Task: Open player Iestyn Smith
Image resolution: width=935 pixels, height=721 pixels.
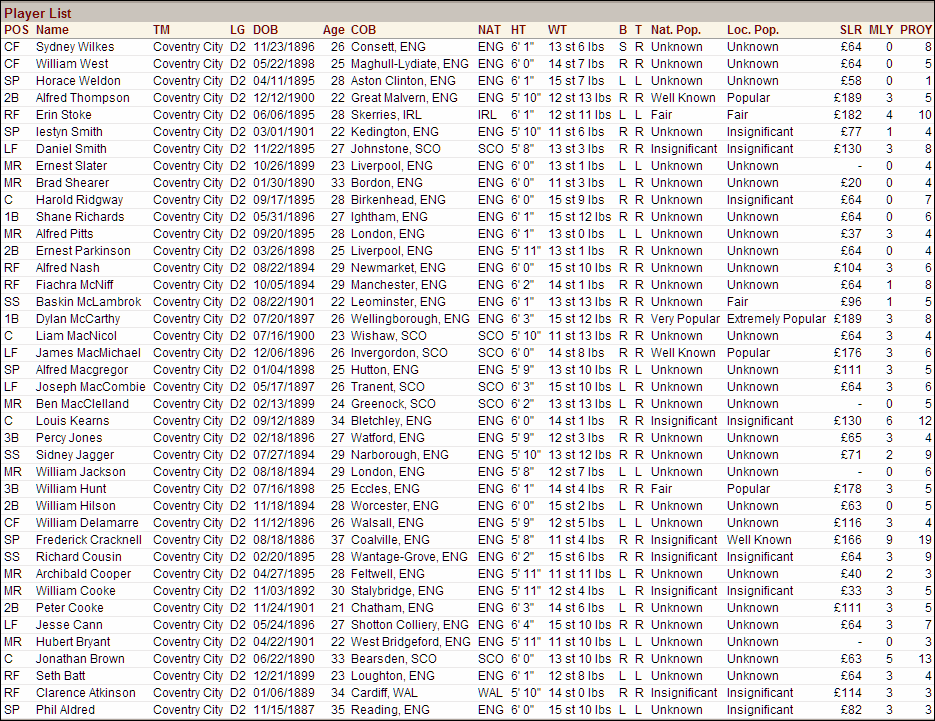Action: (x=69, y=132)
